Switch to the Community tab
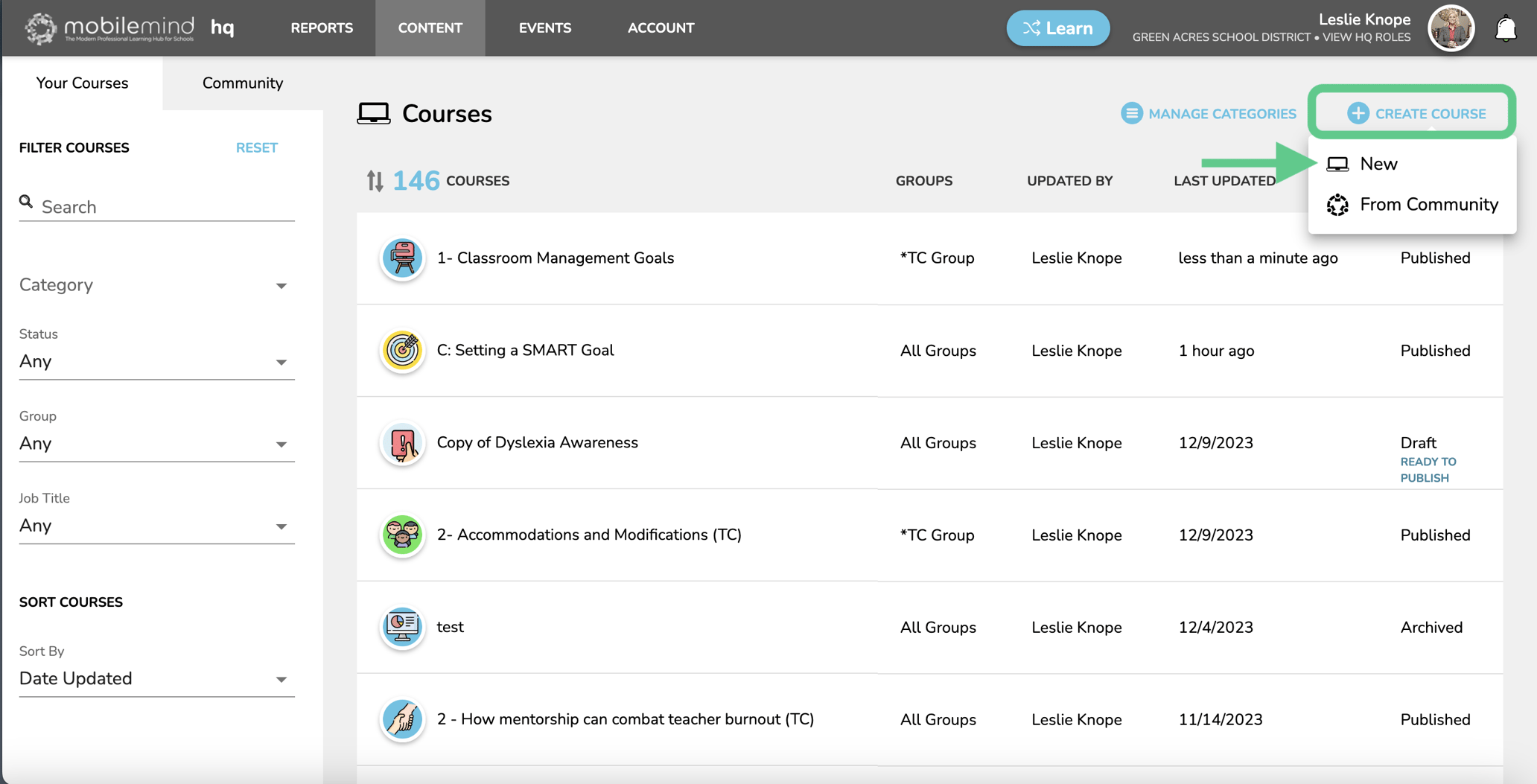Image resolution: width=1537 pixels, height=784 pixels. tap(241, 83)
